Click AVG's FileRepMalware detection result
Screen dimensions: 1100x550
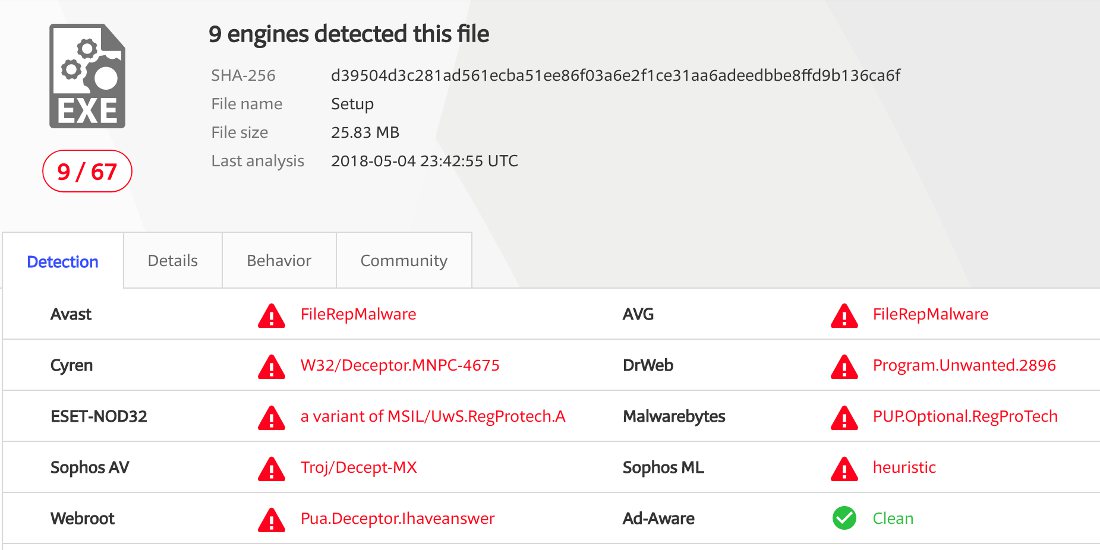(x=930, y=314)
